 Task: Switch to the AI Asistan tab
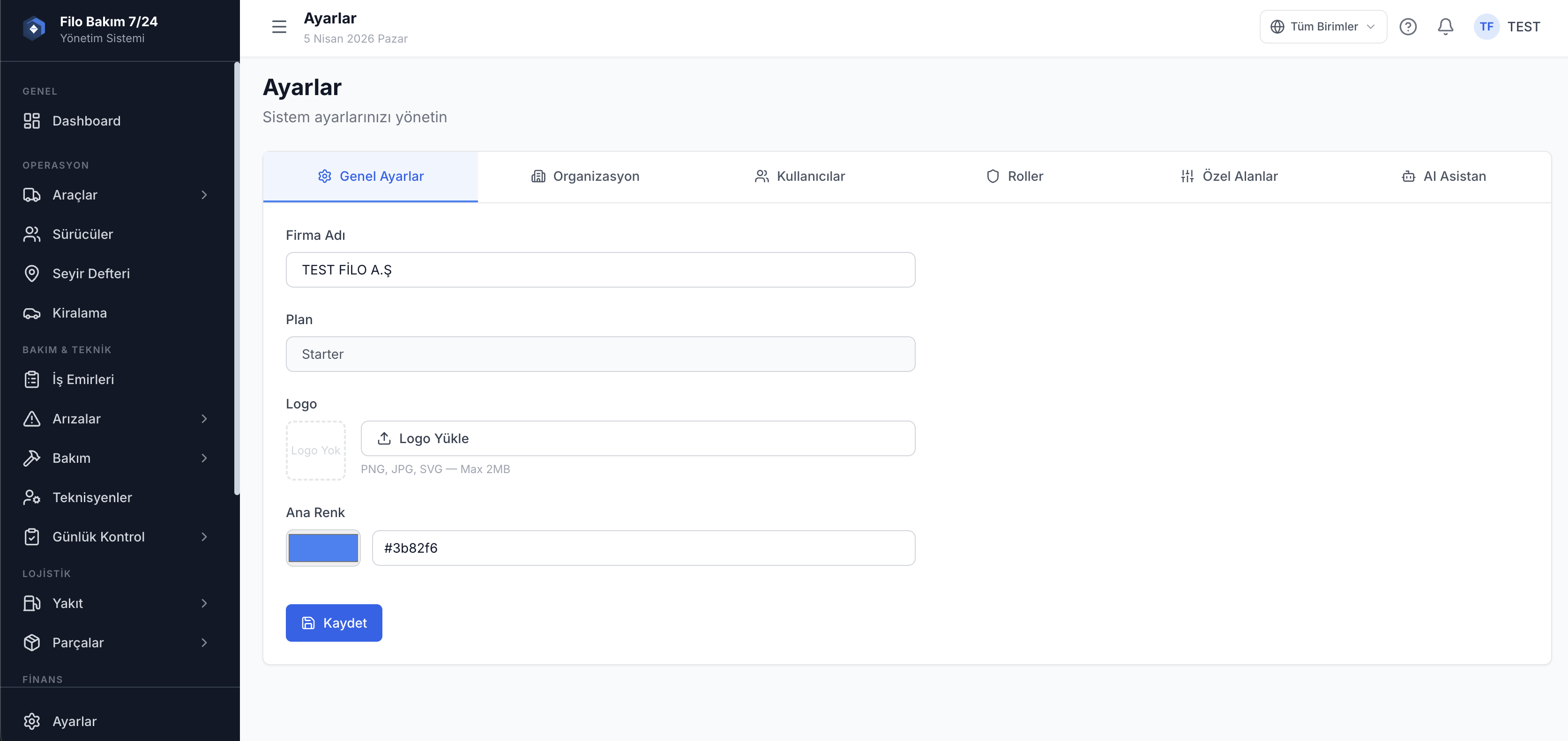(1443, 177)
